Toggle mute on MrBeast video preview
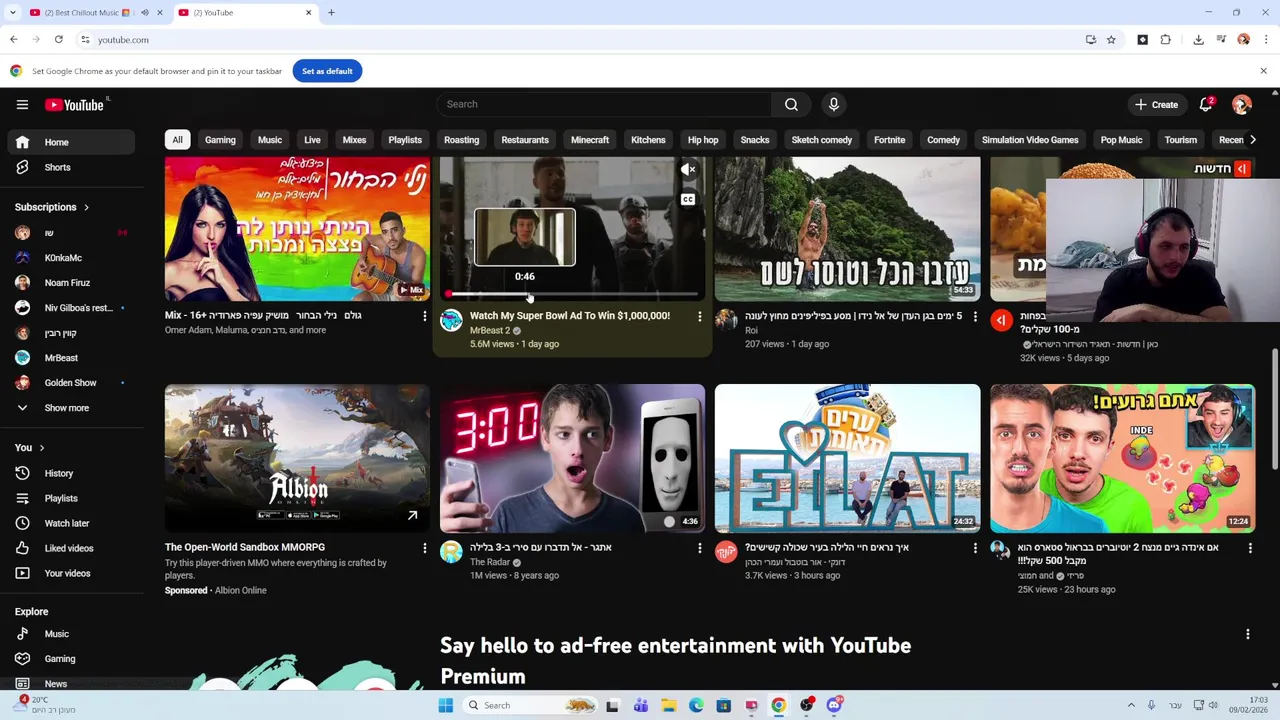 pos(688,171)
